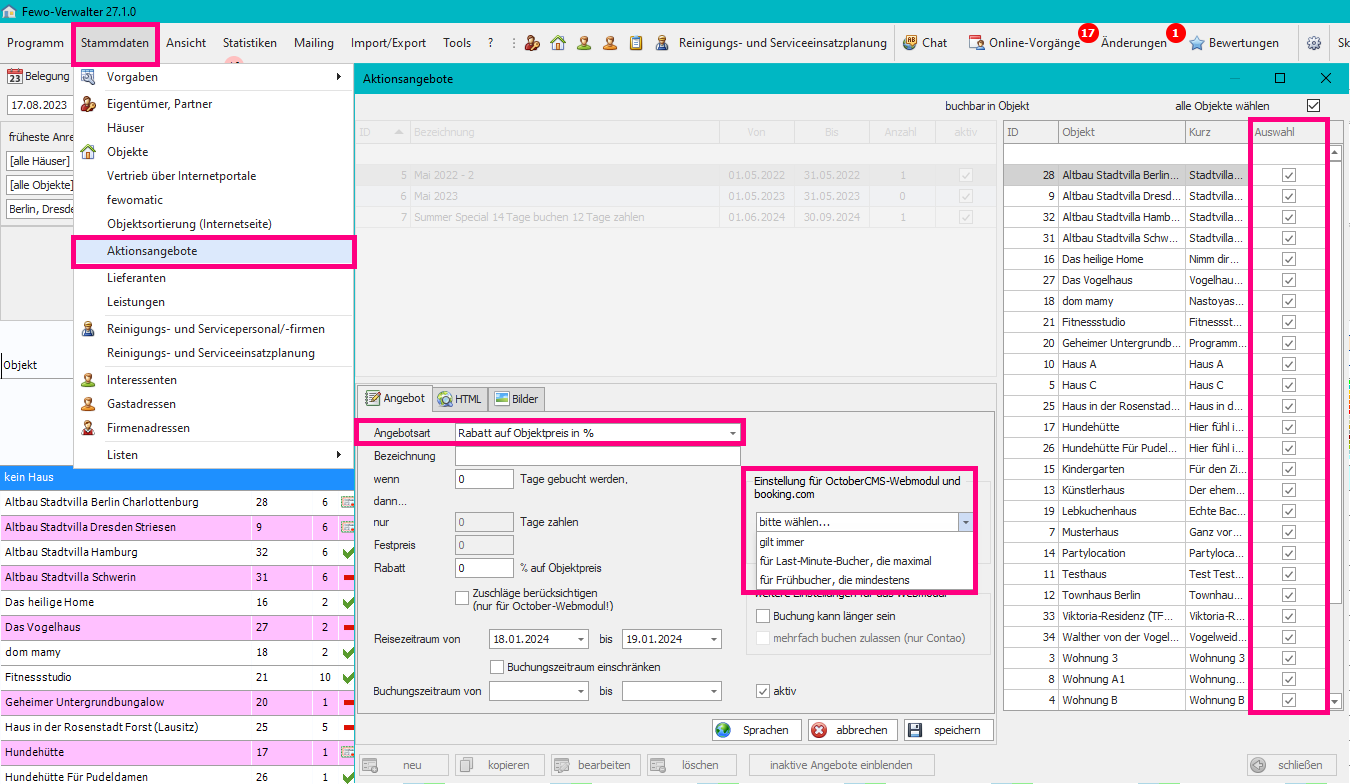1350x784 pixels.
Task: Click the Objekte house menu icon
Action: point(88,152)
